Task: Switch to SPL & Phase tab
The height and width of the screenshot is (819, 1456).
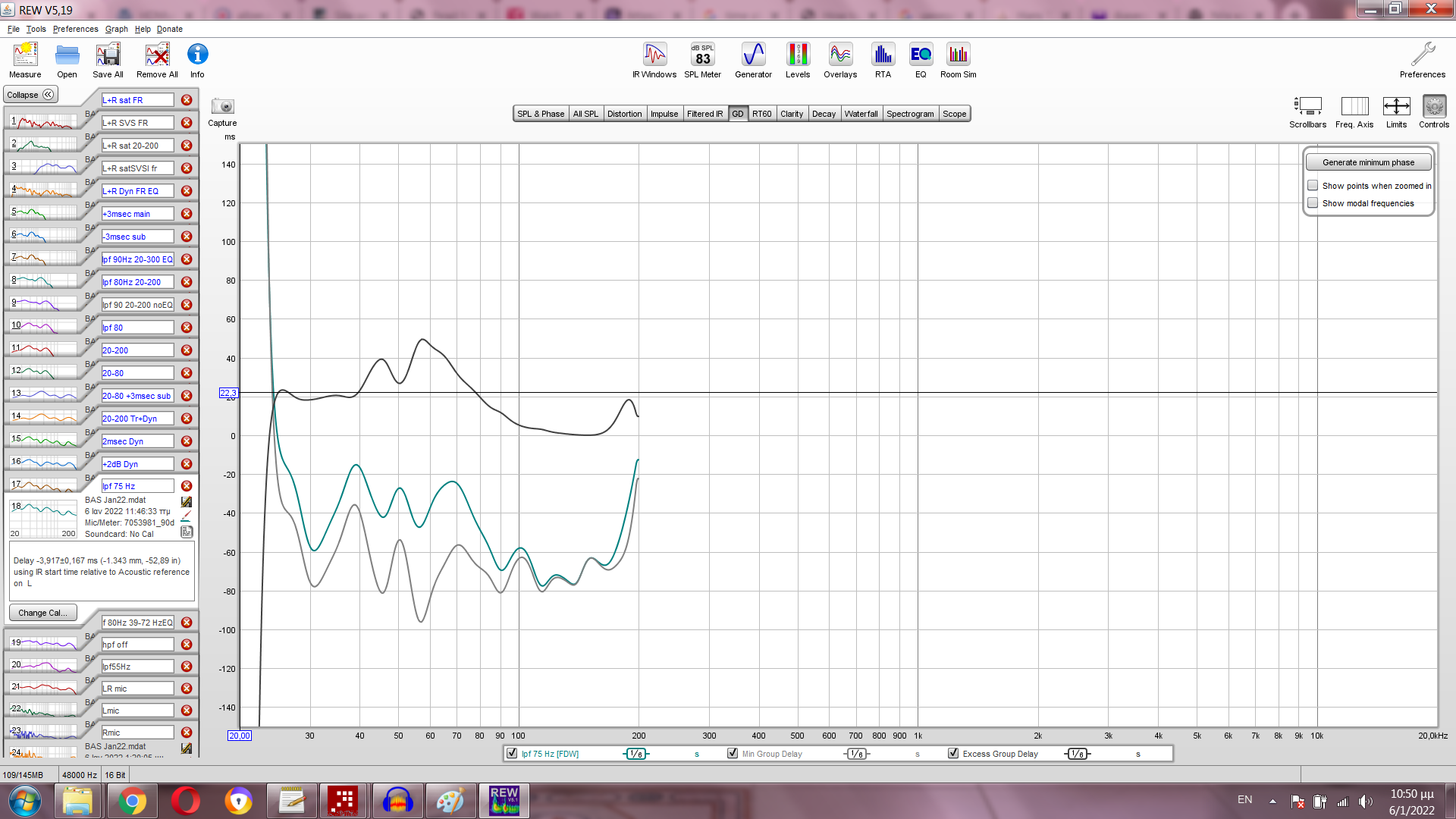Action: tap(541, 114)
